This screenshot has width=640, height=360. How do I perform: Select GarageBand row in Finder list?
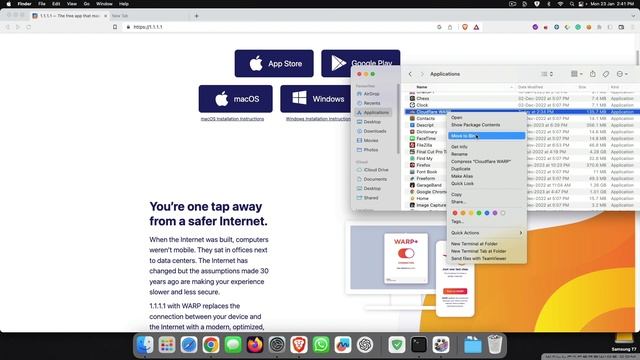(x=521, y=185)
